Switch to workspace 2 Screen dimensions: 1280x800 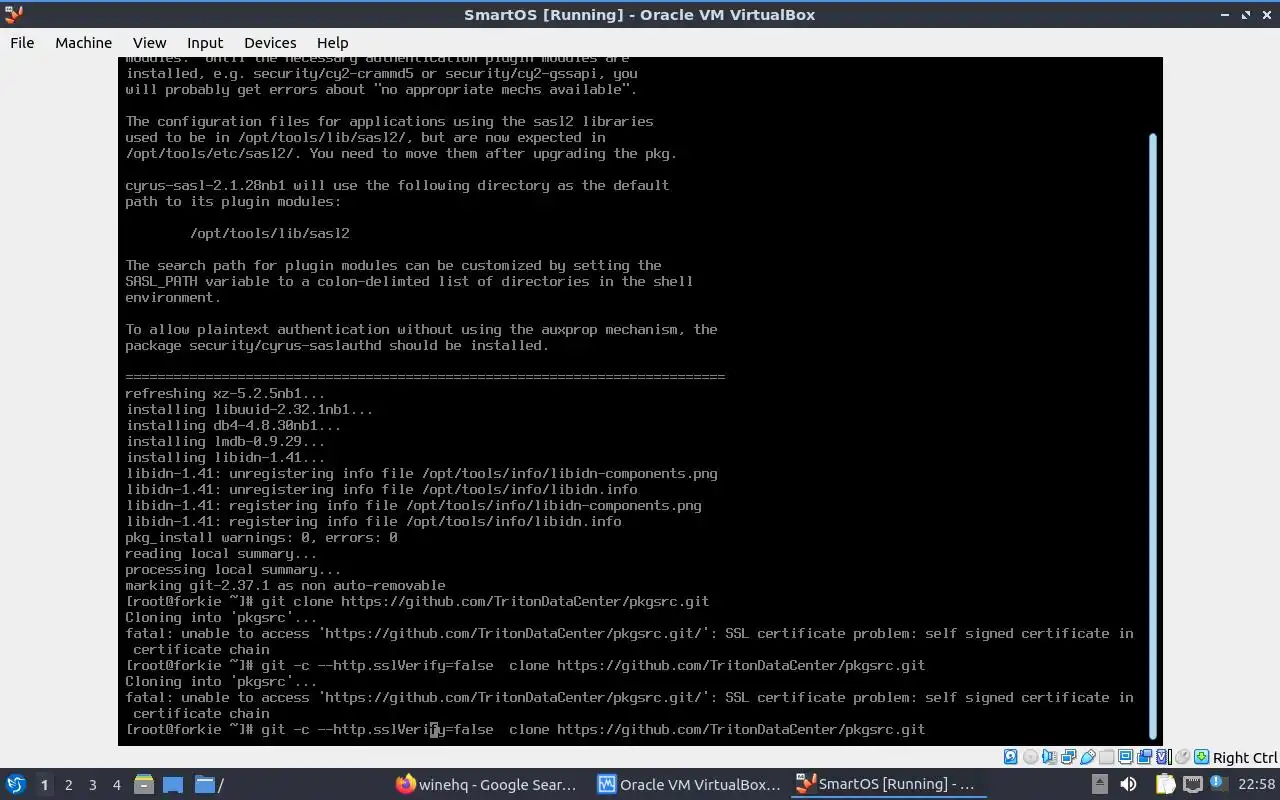point(68,785)
